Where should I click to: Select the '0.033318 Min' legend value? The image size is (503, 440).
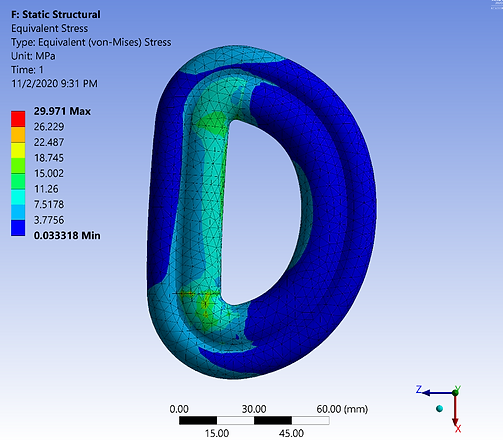click(x=67, y=236)
